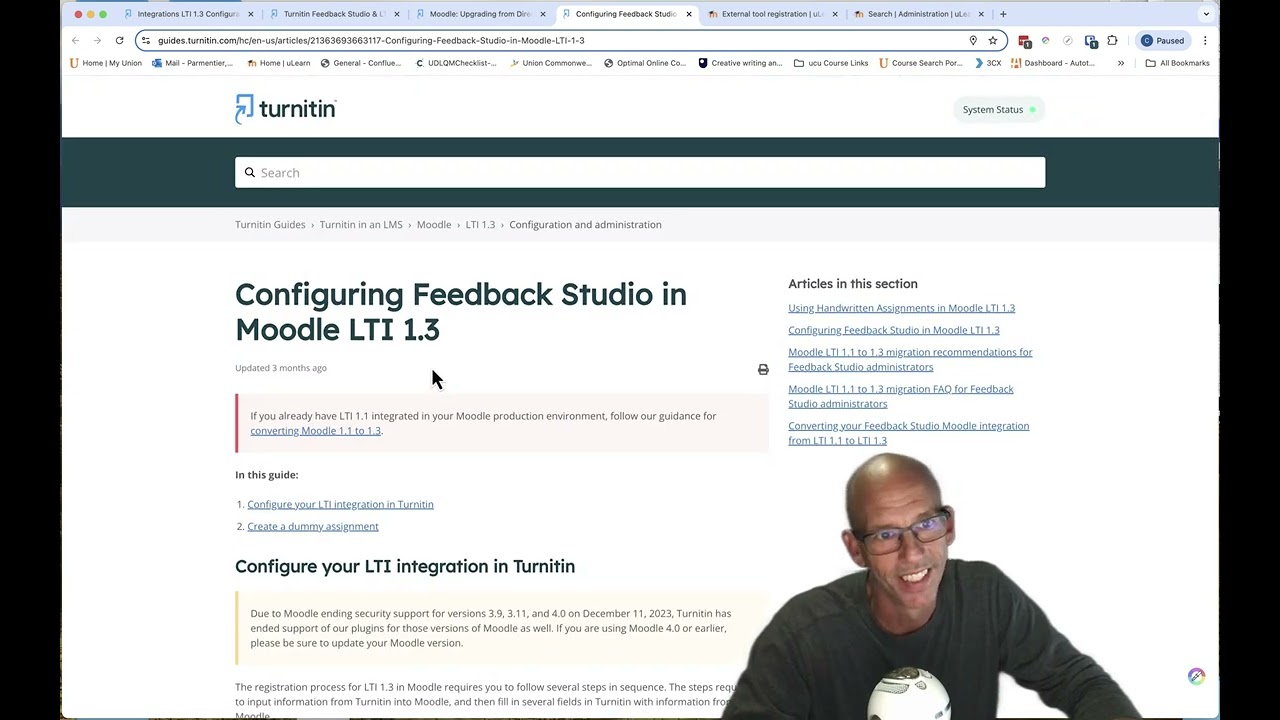Open Using Handwritten Assignments in Moodle LTI 1.3
This screenshot has width=1280, height=720.
point(901,308)
